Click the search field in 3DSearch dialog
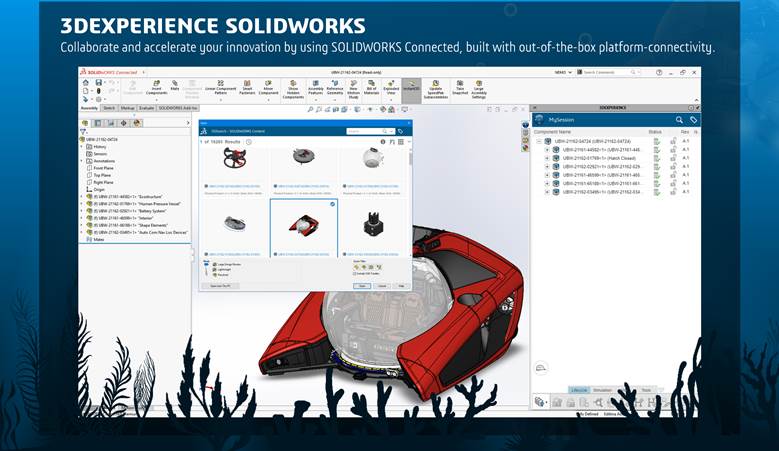Image resolution: width=779 pixels, height=451 pixels. [362, 131]
